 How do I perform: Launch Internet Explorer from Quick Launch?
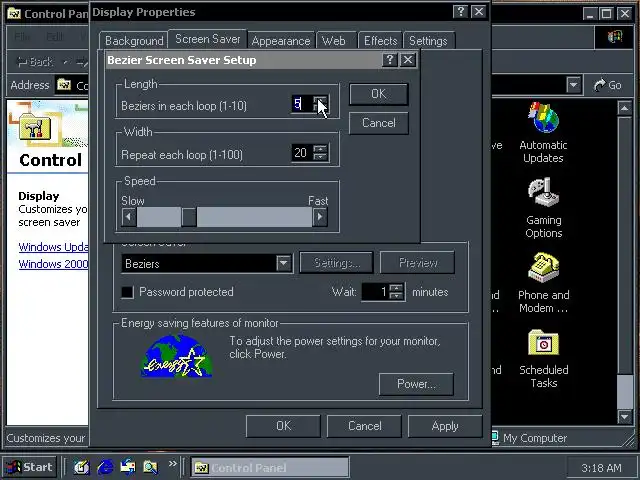point(105,467)
